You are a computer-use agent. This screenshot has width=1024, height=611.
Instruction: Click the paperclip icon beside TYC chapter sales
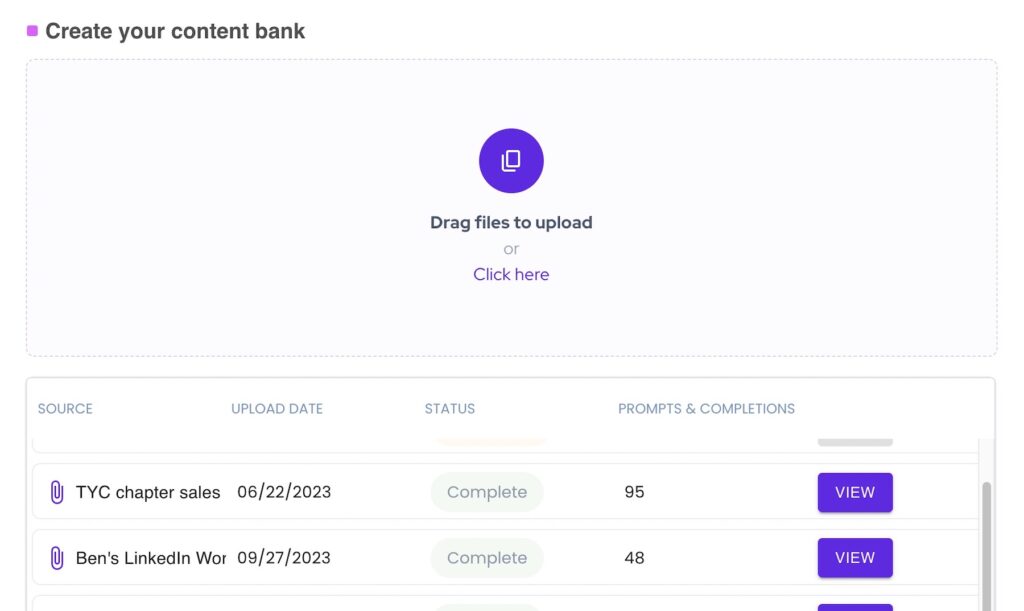coord(57,492)
